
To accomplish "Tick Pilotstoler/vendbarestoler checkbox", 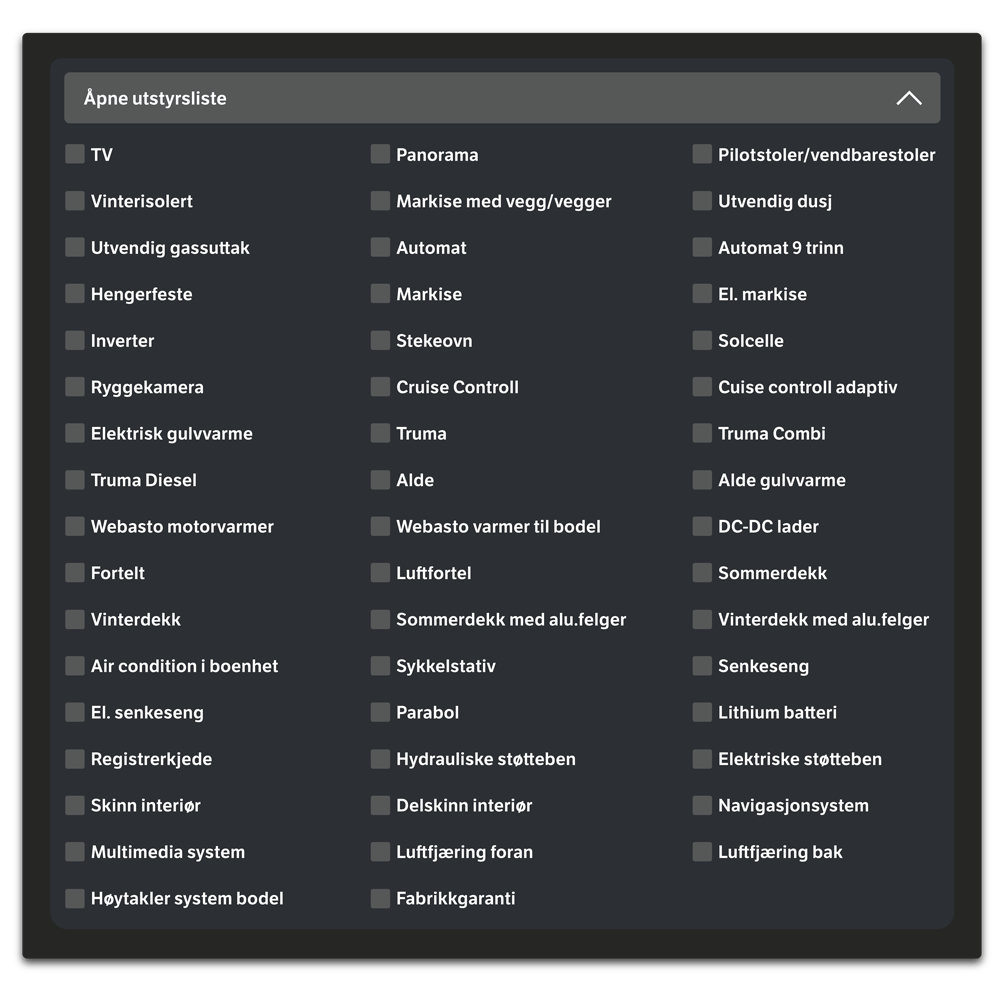I will (702, 154).
